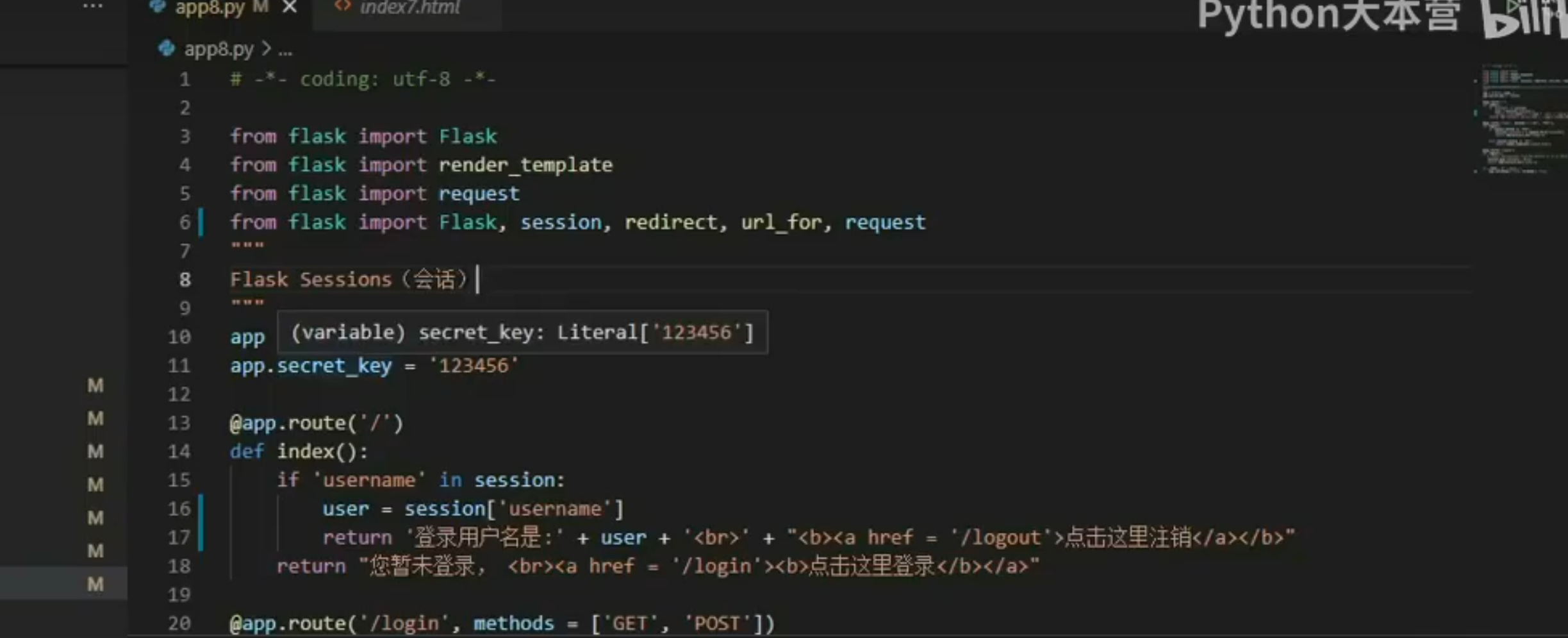This screenshot has height=638, width=1568.
Task: Click 'render_template' on line 4
Action: [x=525, y=165]
